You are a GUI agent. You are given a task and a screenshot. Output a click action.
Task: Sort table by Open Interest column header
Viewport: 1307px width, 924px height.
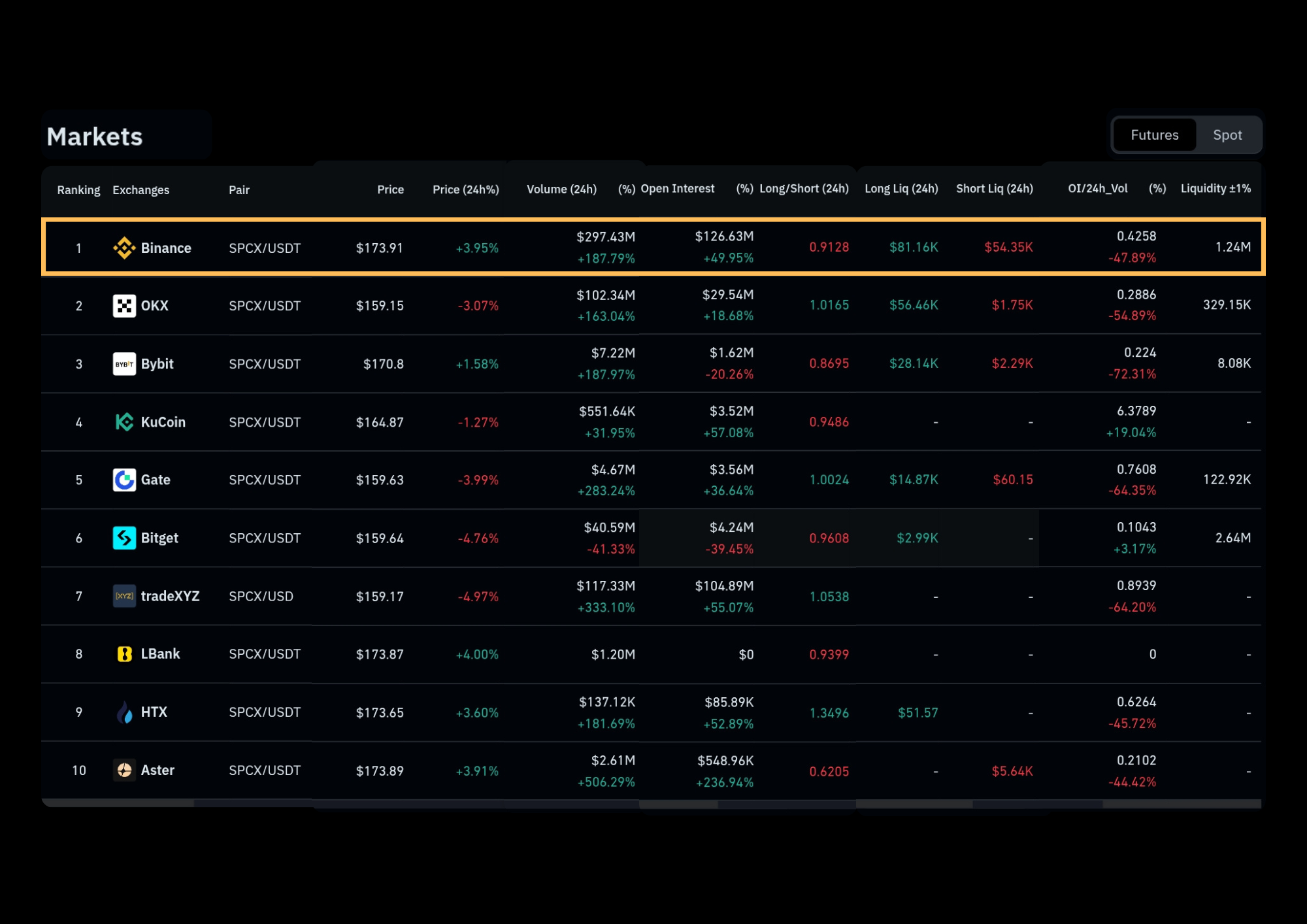[677, 189]
